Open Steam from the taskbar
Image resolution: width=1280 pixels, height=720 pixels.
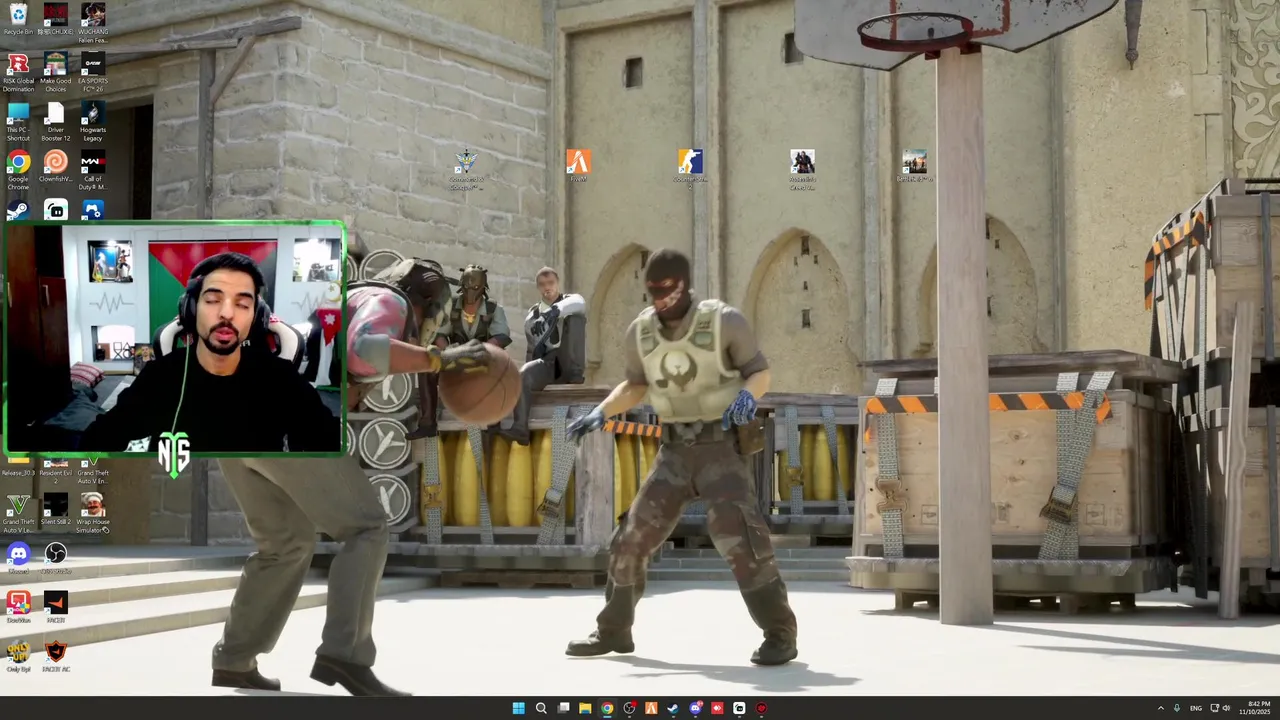coord(673,708)
